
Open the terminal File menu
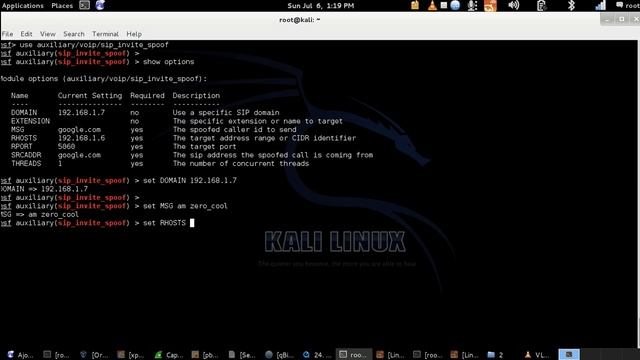[x=7, y=34]
